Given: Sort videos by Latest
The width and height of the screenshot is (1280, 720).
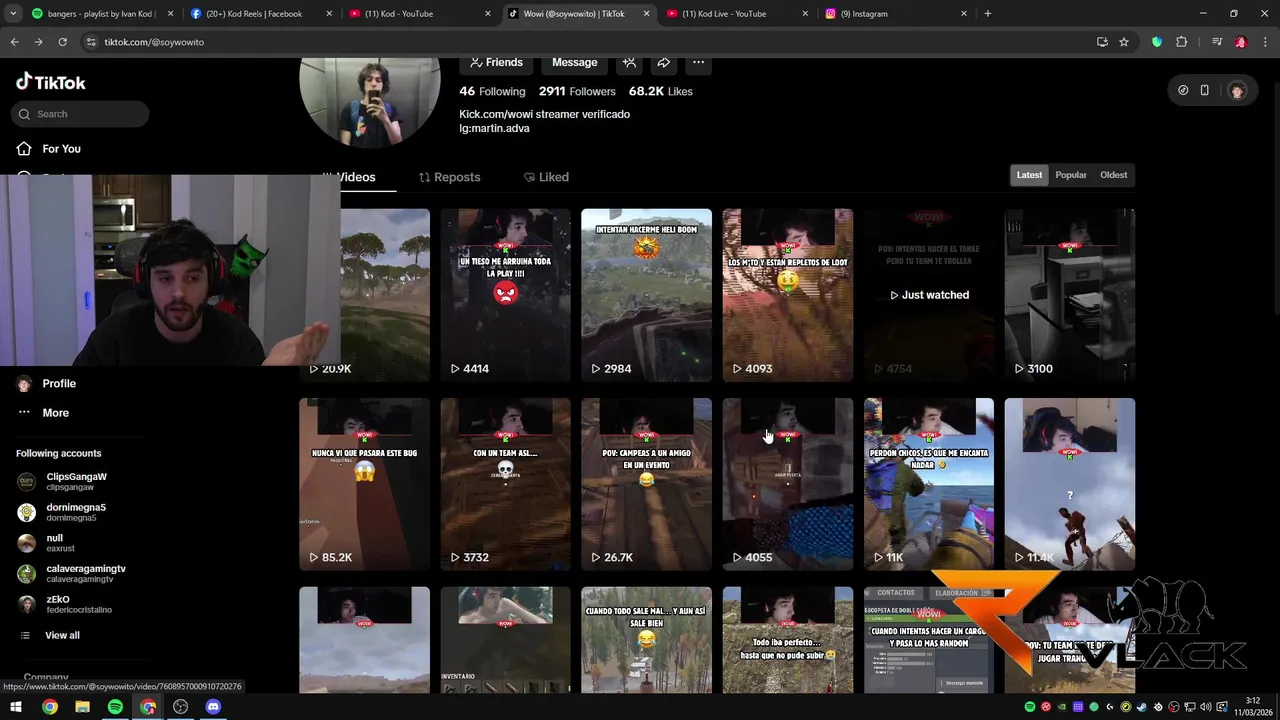Looking at the screenshot, I should (x=1029, y=175).
